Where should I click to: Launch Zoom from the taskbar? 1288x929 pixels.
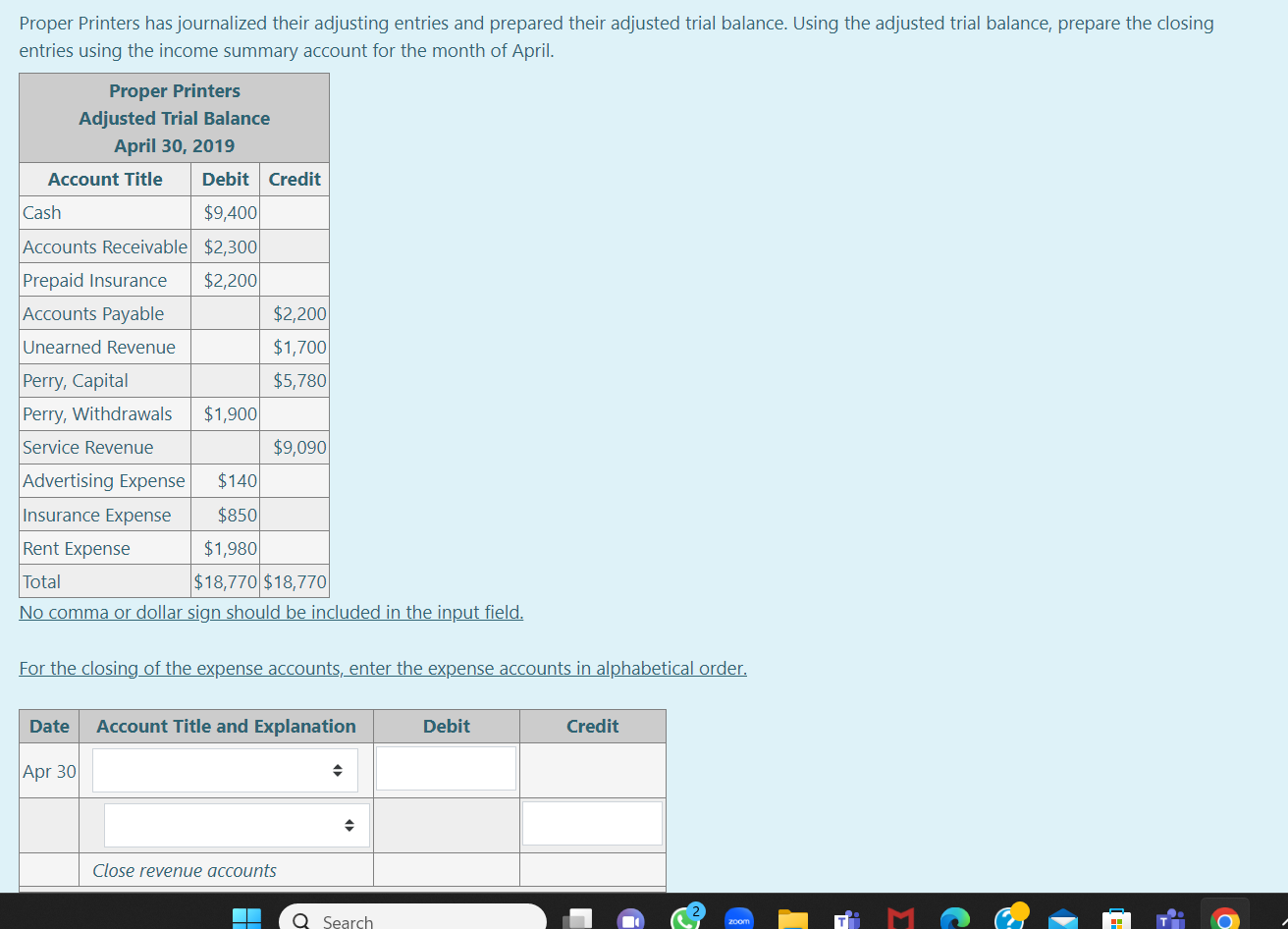tap(738, 920)
